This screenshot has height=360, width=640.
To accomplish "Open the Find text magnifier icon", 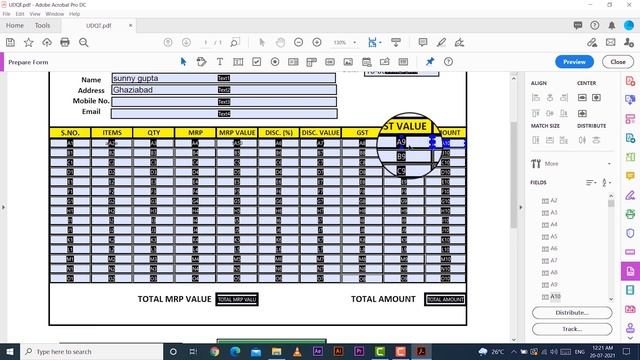I will [x=84, y=42].
